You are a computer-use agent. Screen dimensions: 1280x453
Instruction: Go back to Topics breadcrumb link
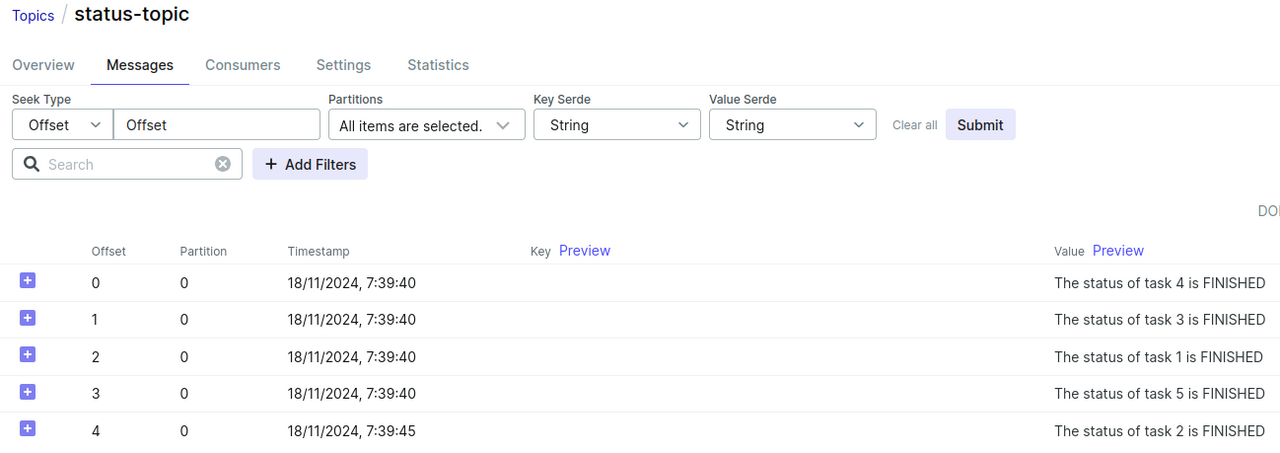point(33,16)
